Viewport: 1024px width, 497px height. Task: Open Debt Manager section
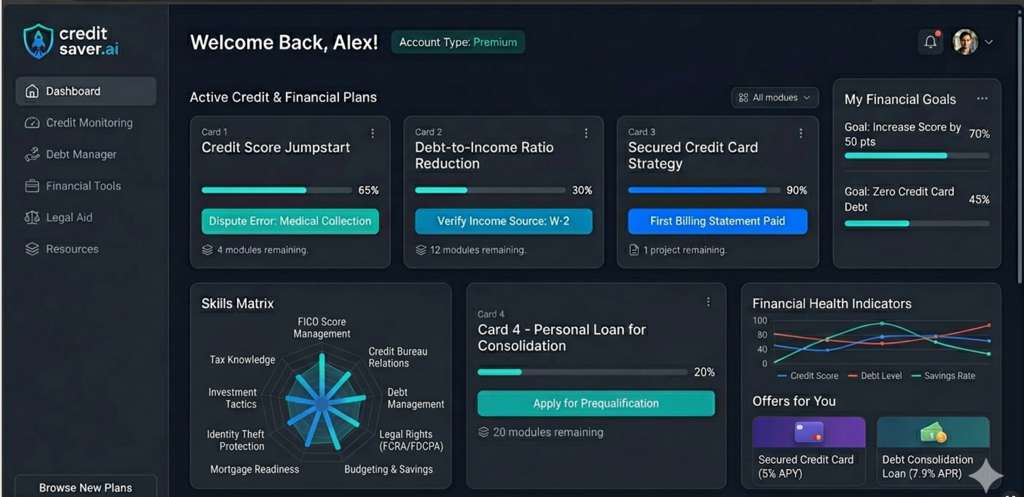80,155
